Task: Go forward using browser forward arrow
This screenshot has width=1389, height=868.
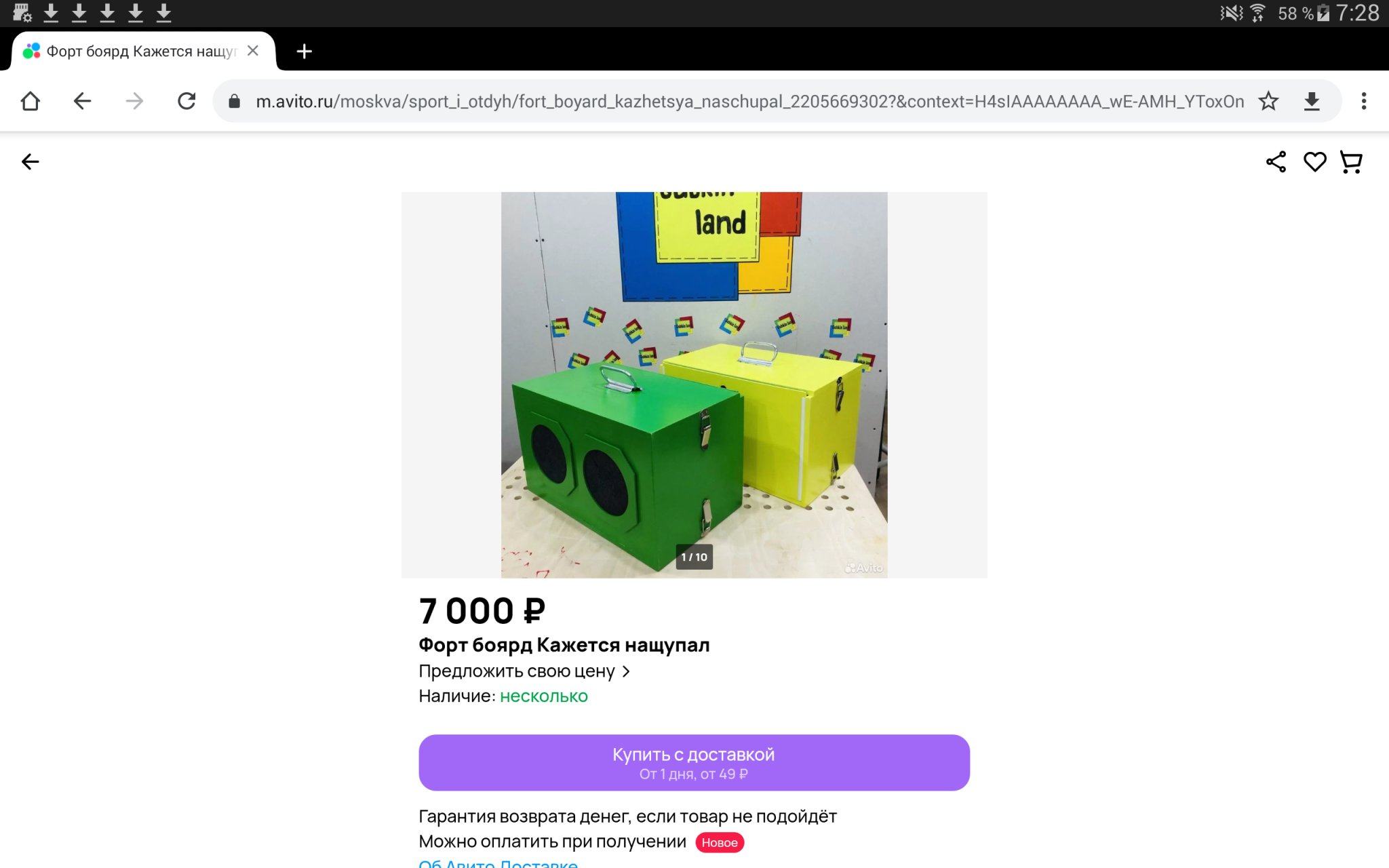Action: (x=134, y=102)
